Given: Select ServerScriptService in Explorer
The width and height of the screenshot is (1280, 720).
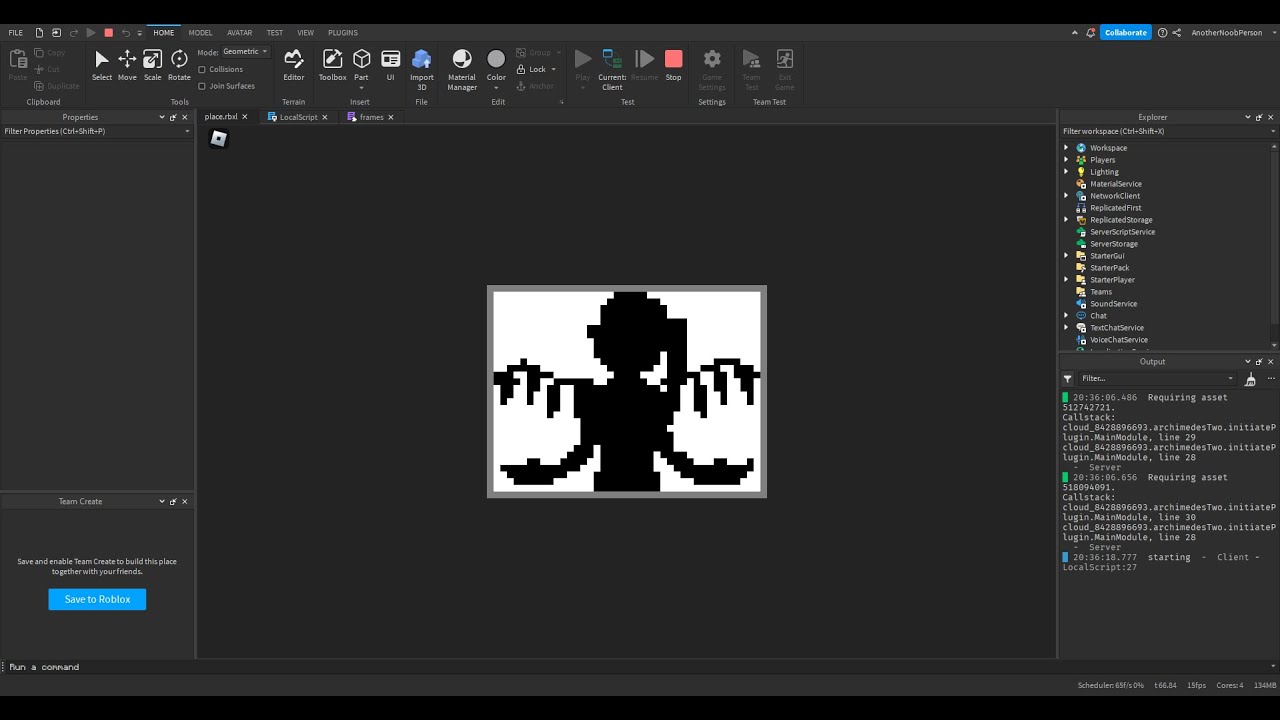Looking at the screenshot, I should (1122, 232).
